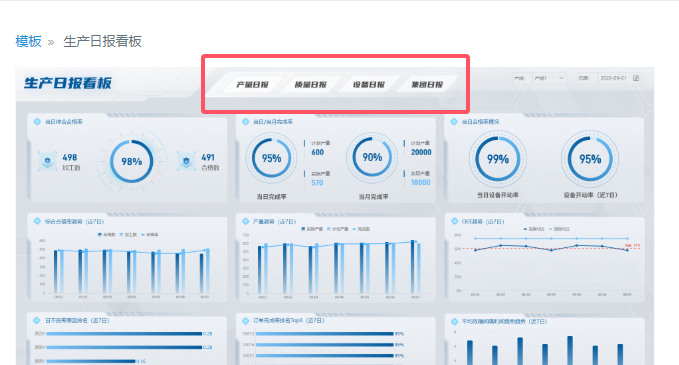
Task: Click the 10021 order completion bar
Action: (324, 356)
